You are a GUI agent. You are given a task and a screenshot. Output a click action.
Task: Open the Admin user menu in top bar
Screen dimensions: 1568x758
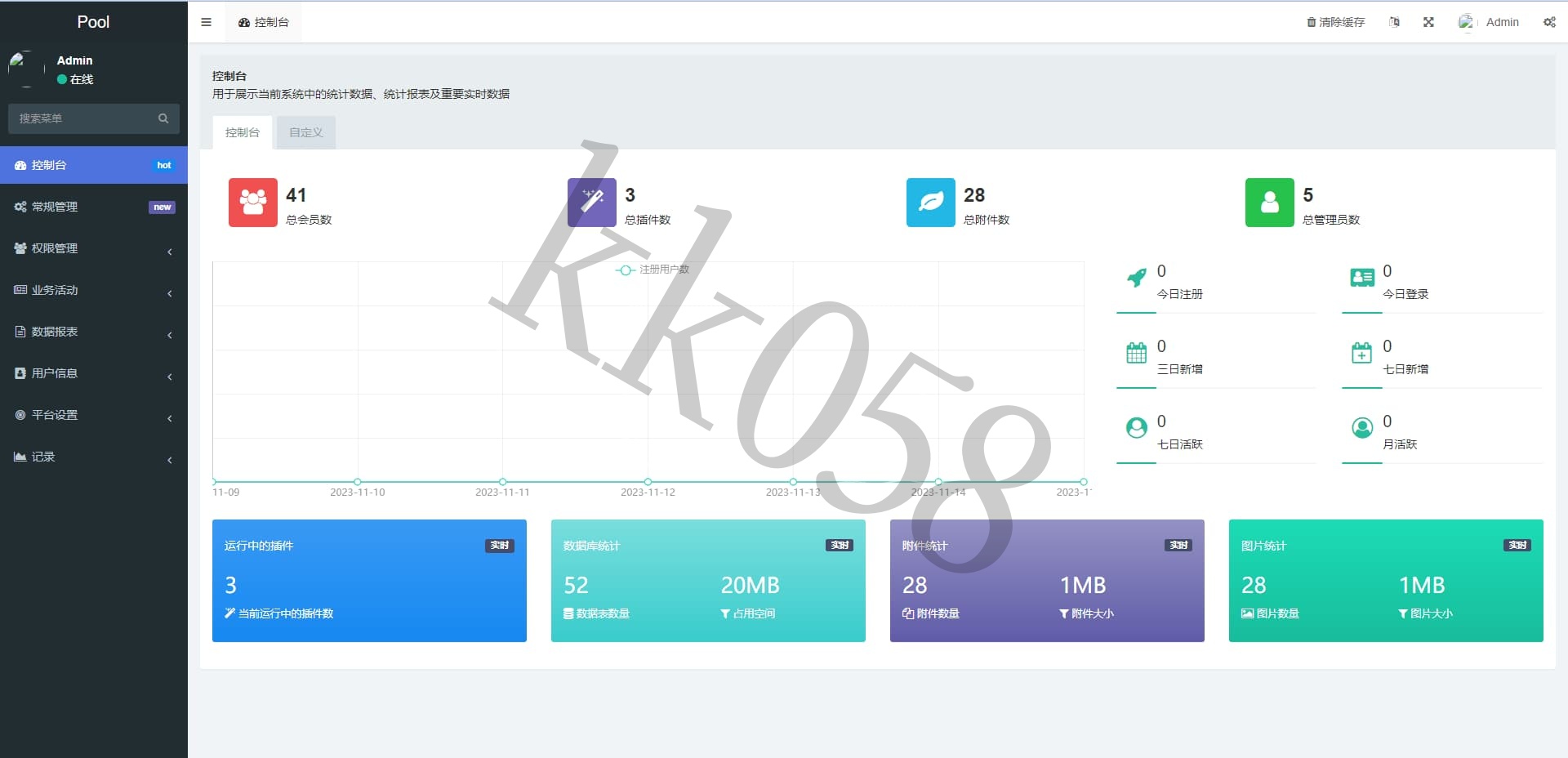(x=1489, y=22)
